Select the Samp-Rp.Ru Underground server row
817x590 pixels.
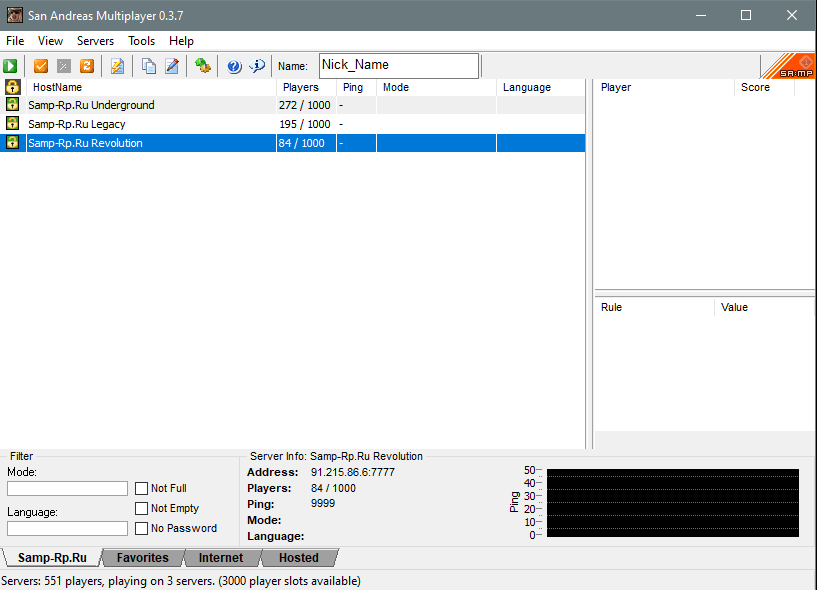point(292,105)
